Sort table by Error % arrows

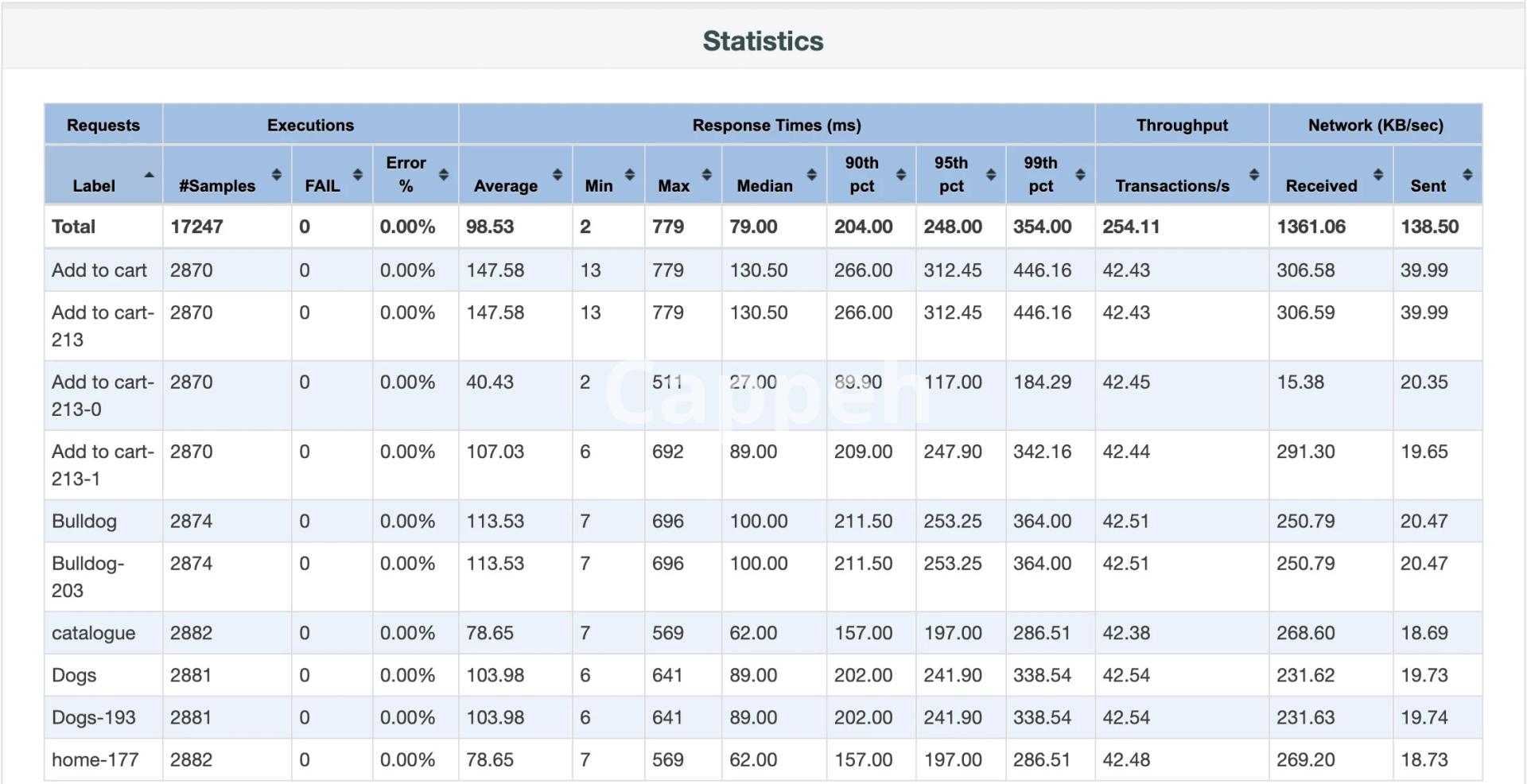click(x=443, y=174)
